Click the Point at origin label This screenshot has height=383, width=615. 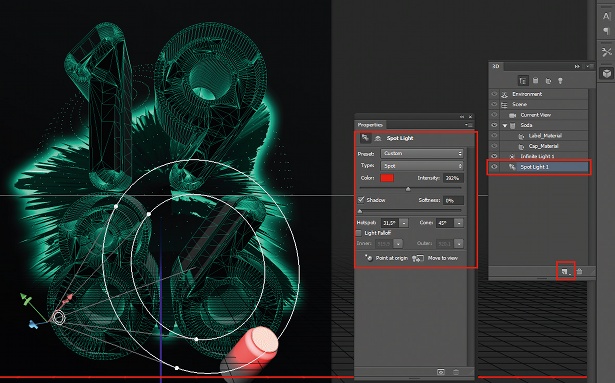coord(391,258)
